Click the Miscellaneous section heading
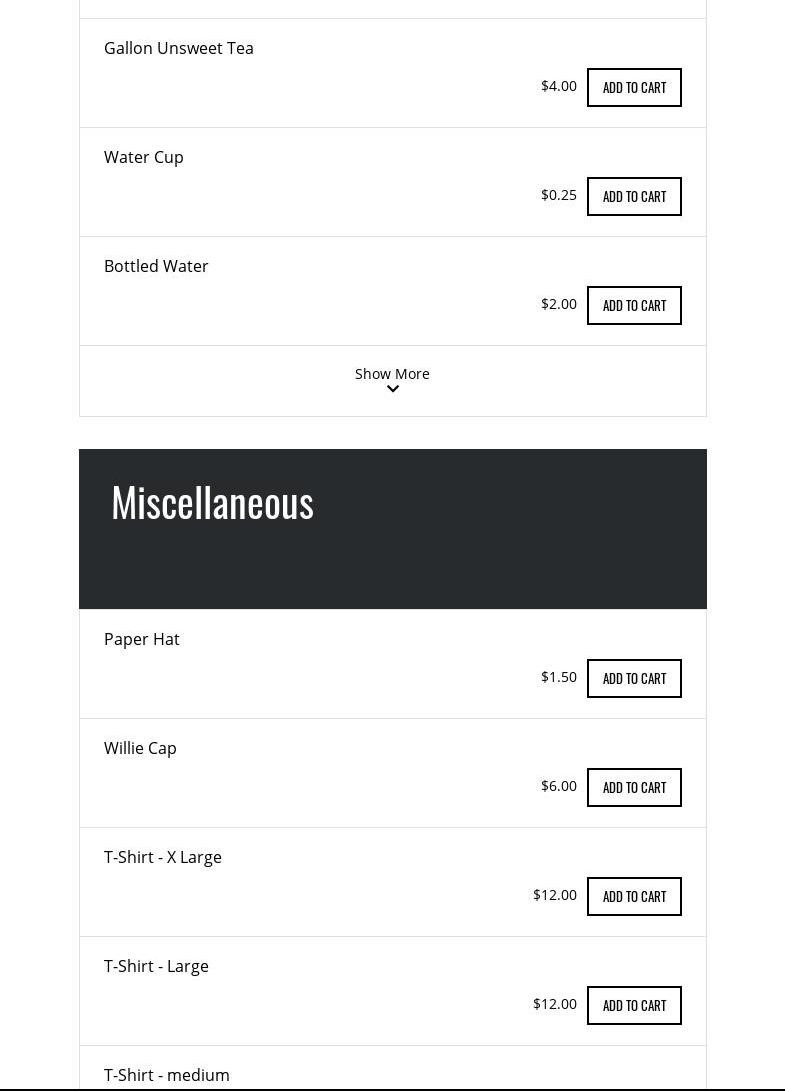Viewport: 785px width, 1091px height. [213, 502]
